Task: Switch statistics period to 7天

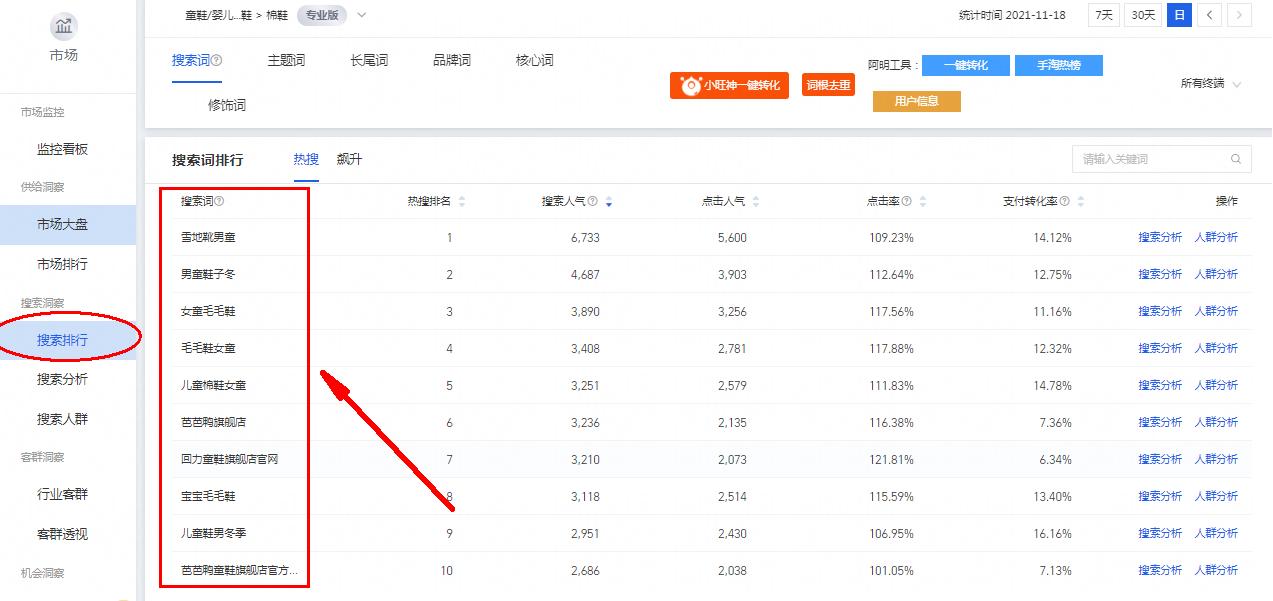Action: pyautogui.click(x=1103, y=15)
